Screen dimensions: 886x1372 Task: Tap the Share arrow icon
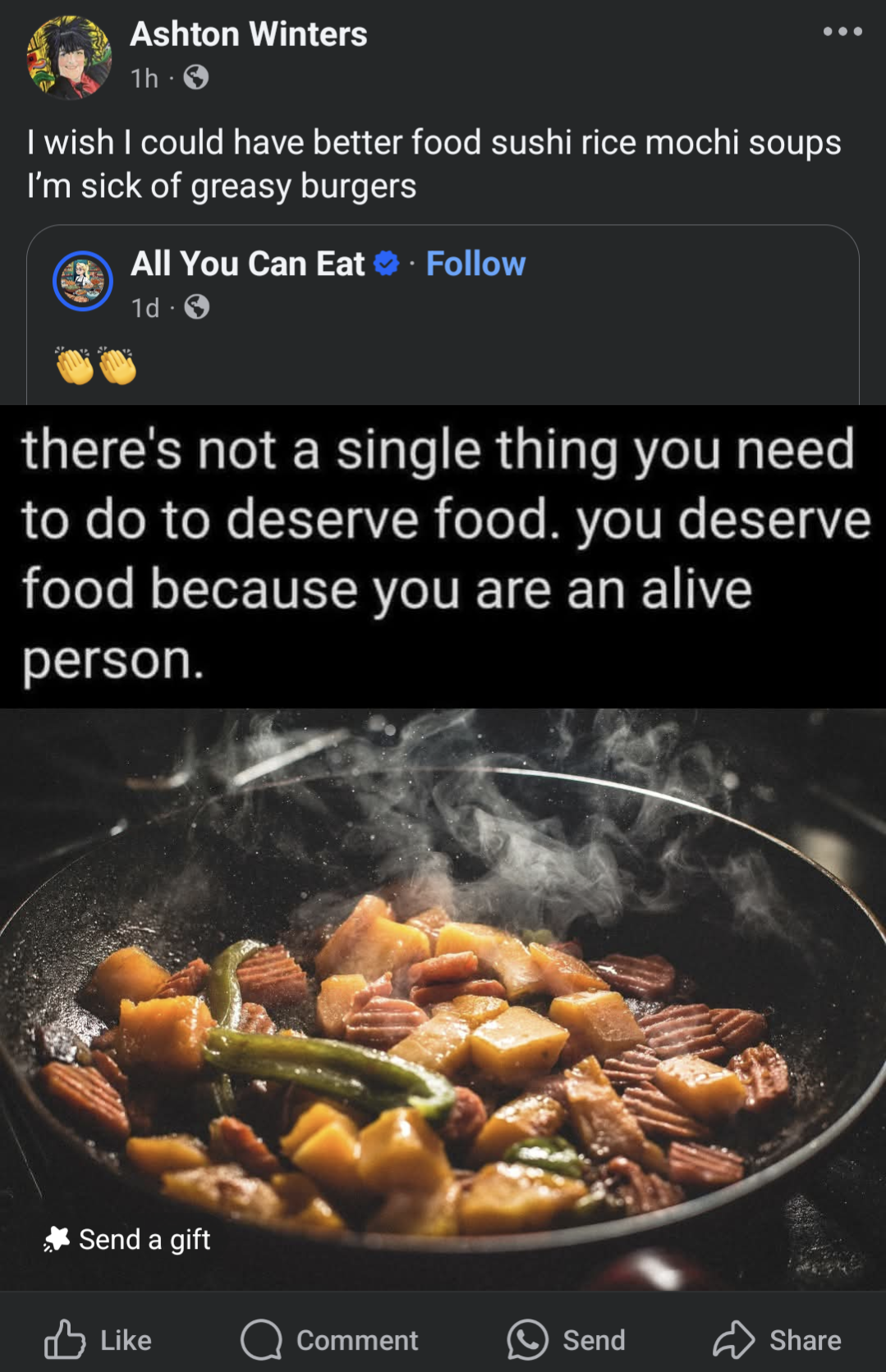(x=733, y=1340)
